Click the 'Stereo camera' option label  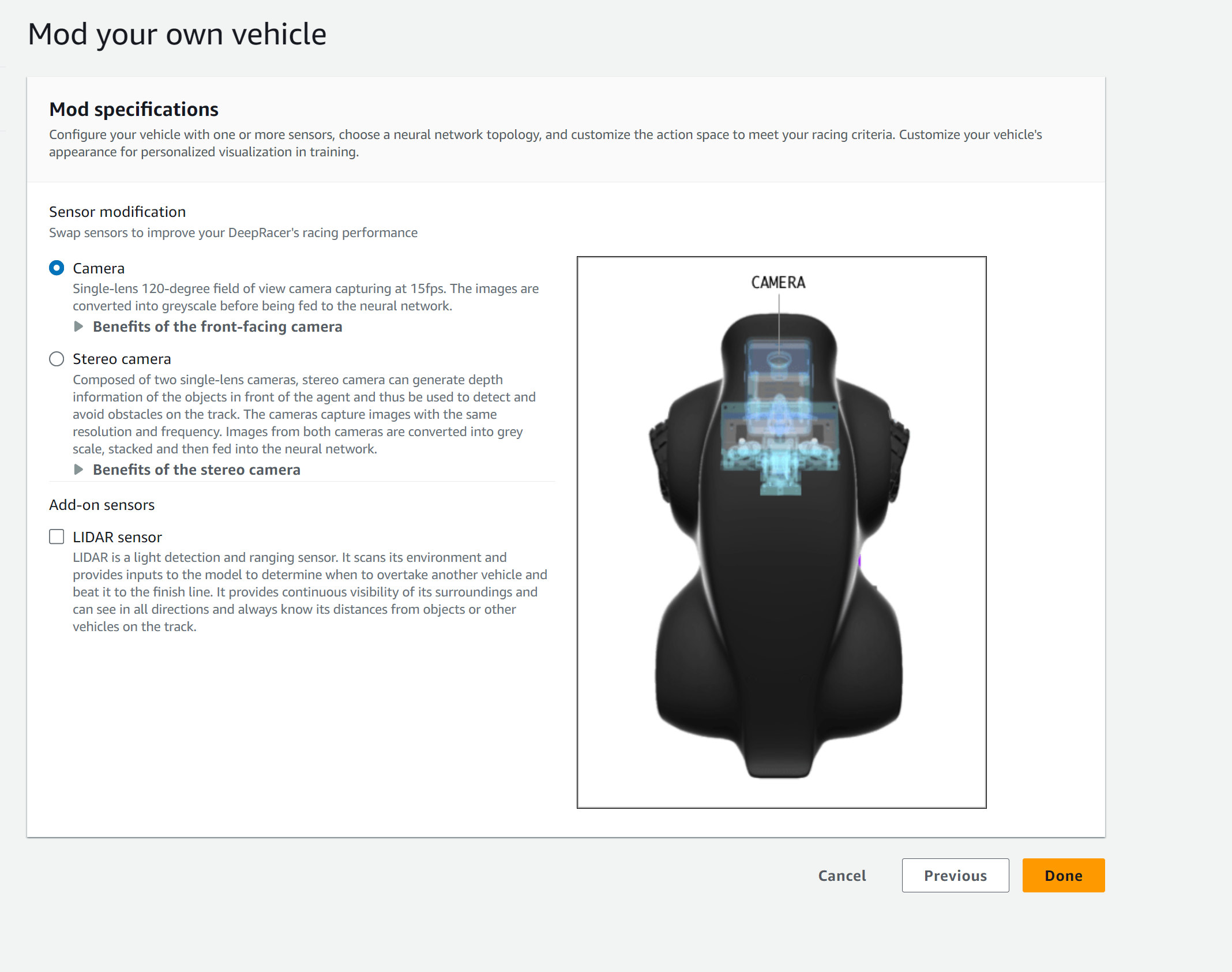pyautogui.click(x=122, y=359)
